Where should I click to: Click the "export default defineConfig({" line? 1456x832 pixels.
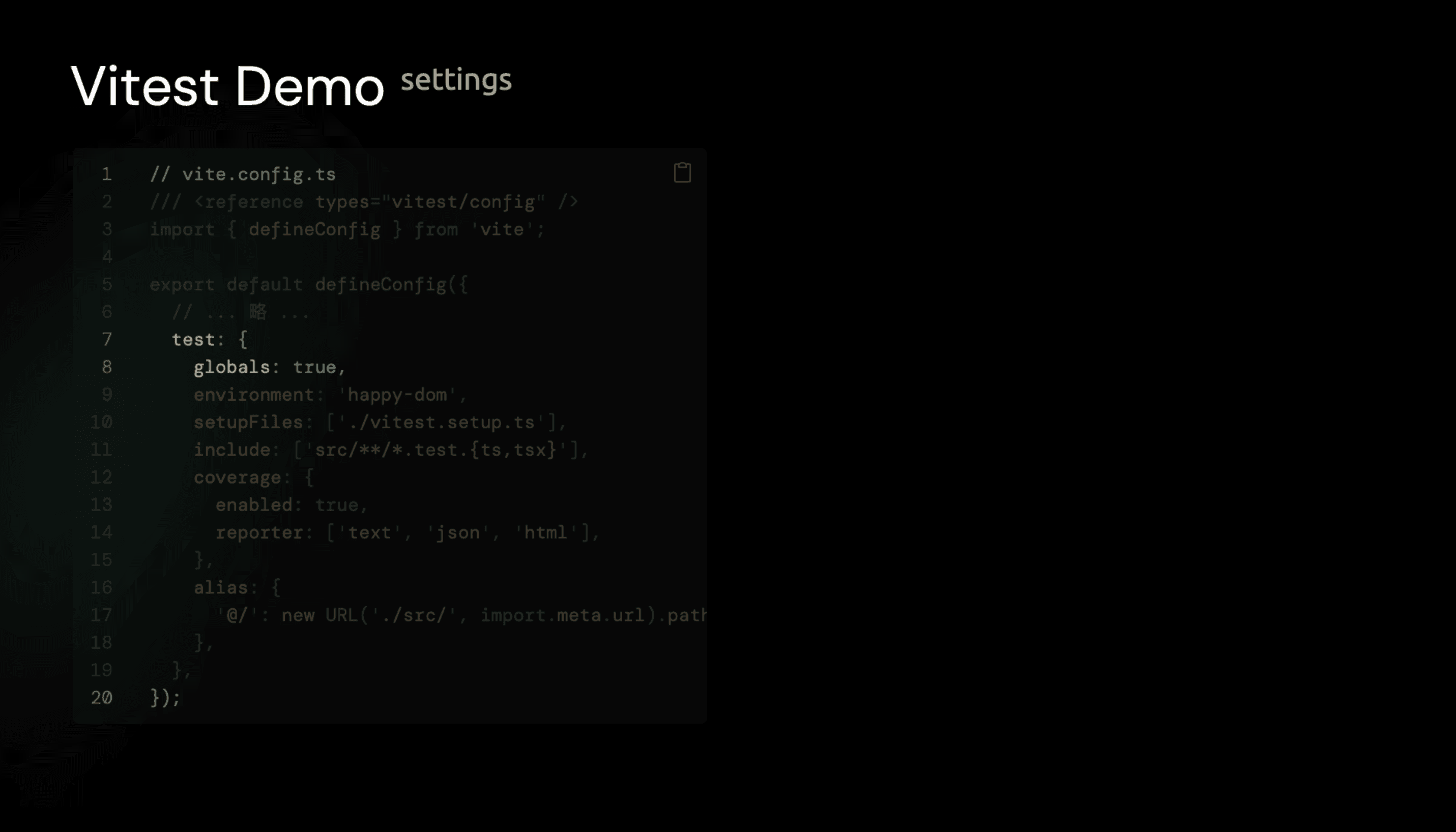point(309,285)
